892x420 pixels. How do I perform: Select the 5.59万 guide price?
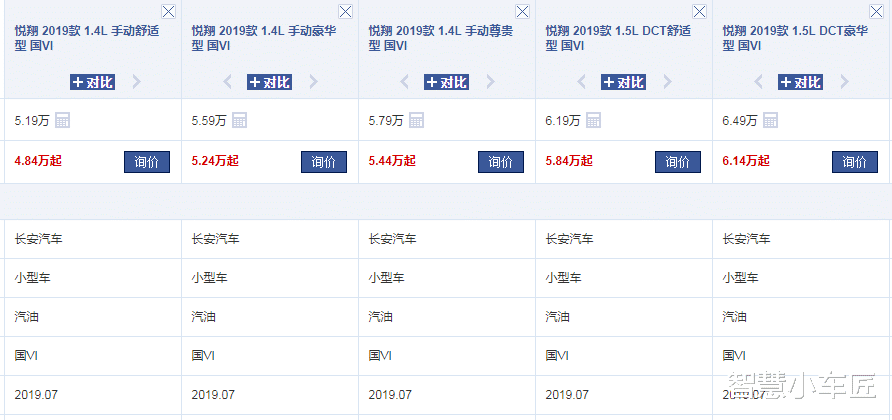click(209, 121)
